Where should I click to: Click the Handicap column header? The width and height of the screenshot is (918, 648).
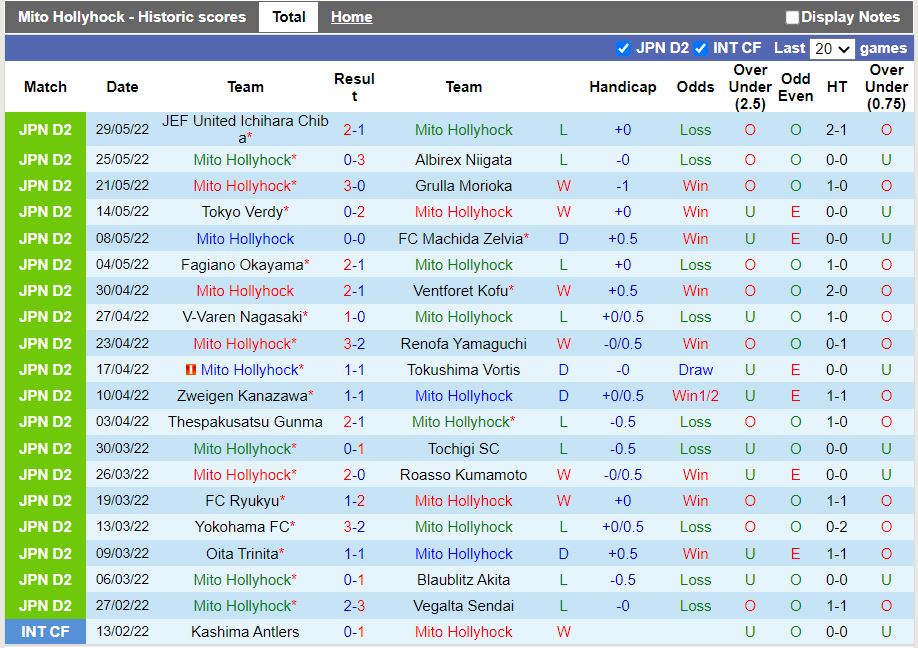point(622,87)
